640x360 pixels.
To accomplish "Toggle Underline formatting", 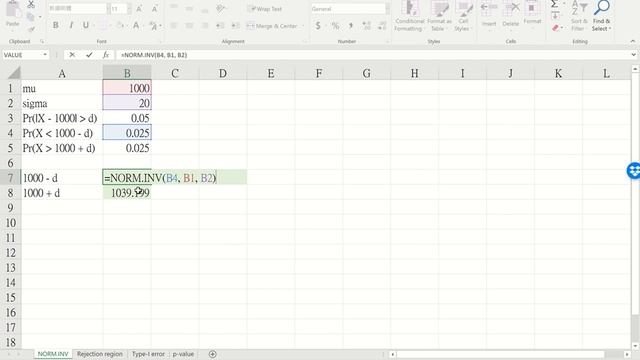I will 86,25.
